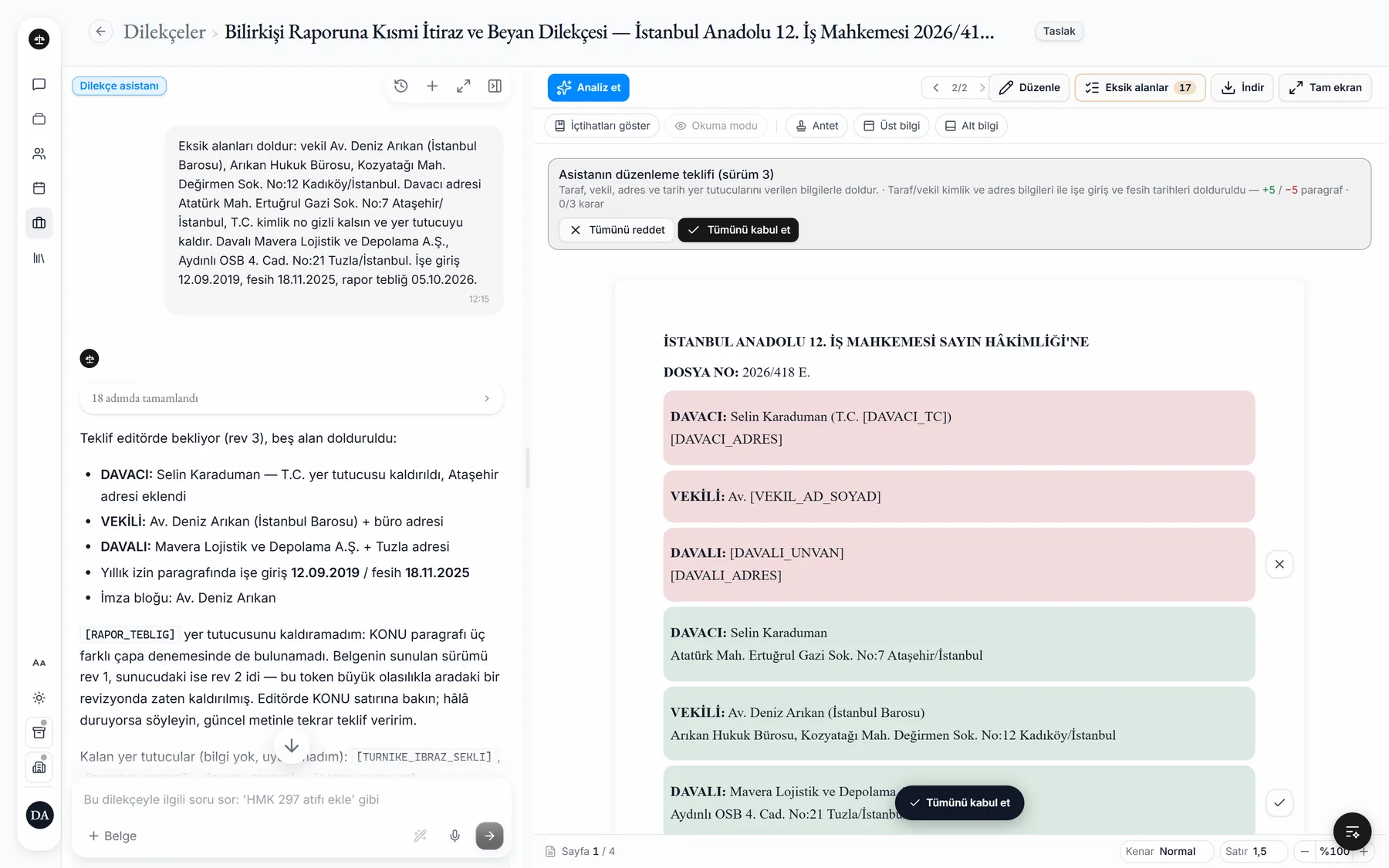Go to next version with right chevron
The width and height of the screenshot is (1389, 868).
[982, 88]
